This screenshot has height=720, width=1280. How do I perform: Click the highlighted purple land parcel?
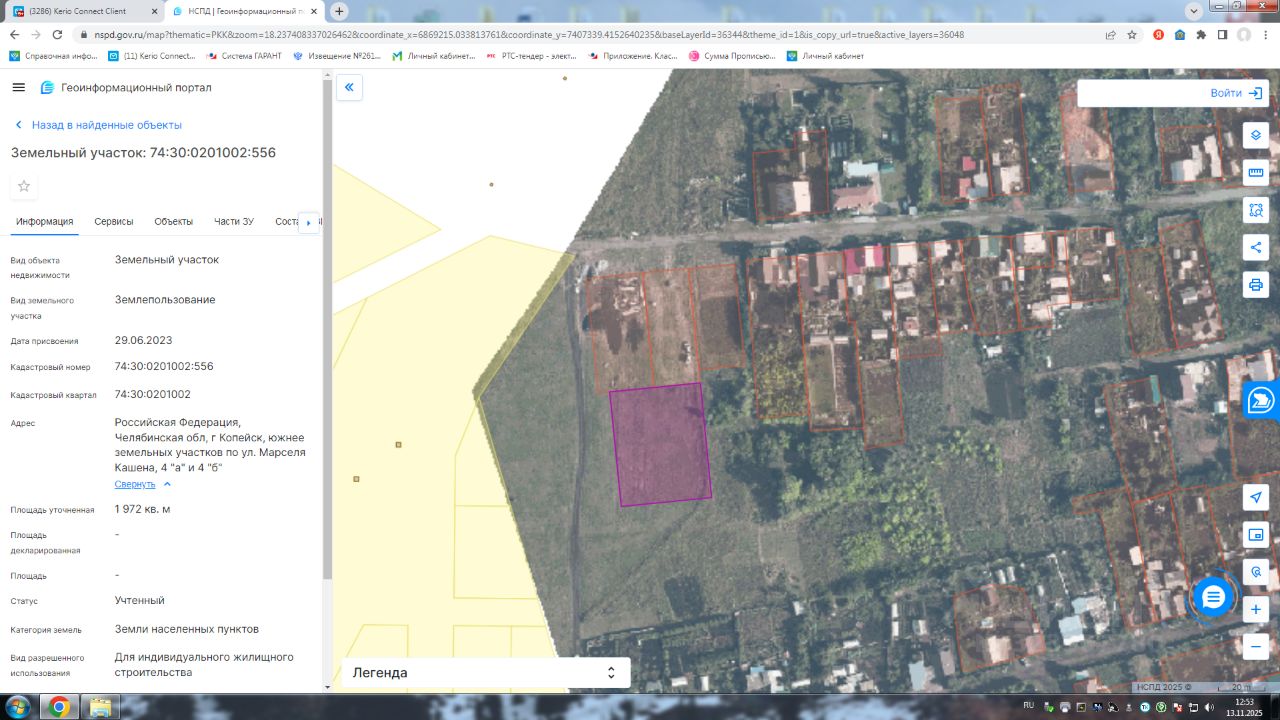click(x=660, y=444)
